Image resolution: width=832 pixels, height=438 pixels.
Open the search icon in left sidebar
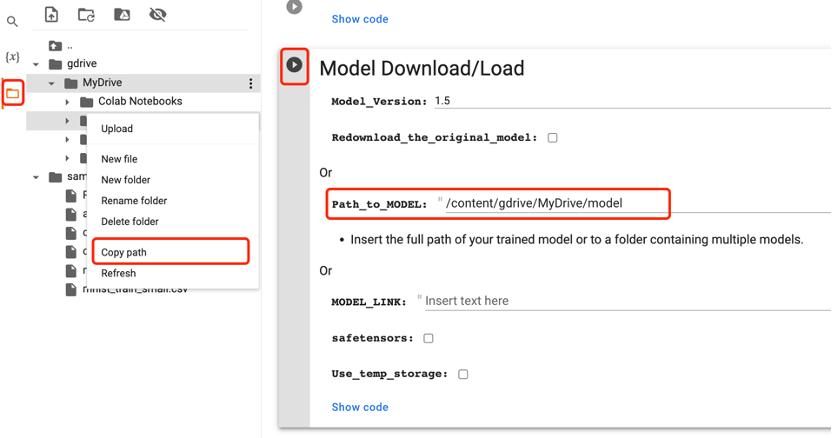(13, 21)
